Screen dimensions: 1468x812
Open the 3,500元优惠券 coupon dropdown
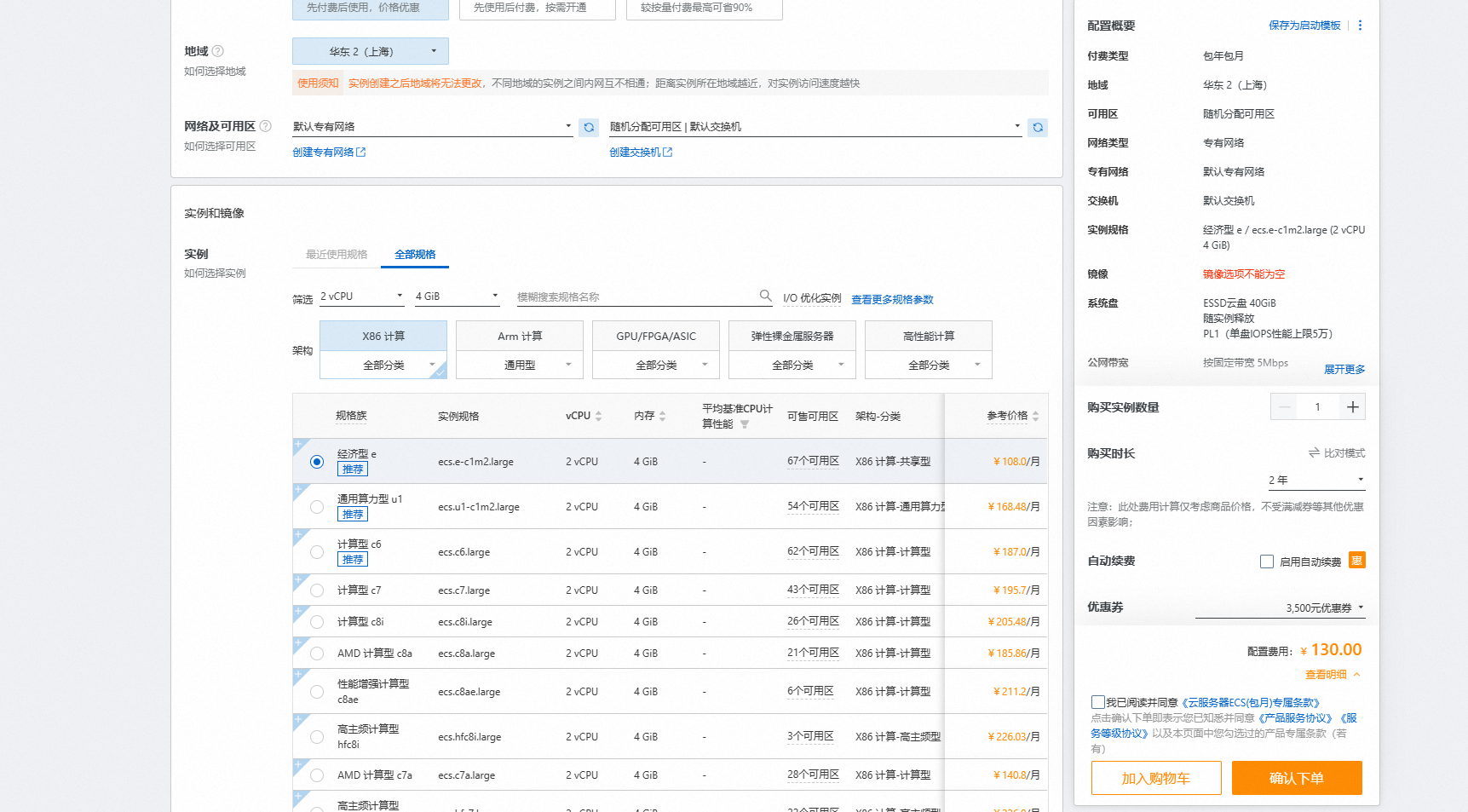[1281, 608]
